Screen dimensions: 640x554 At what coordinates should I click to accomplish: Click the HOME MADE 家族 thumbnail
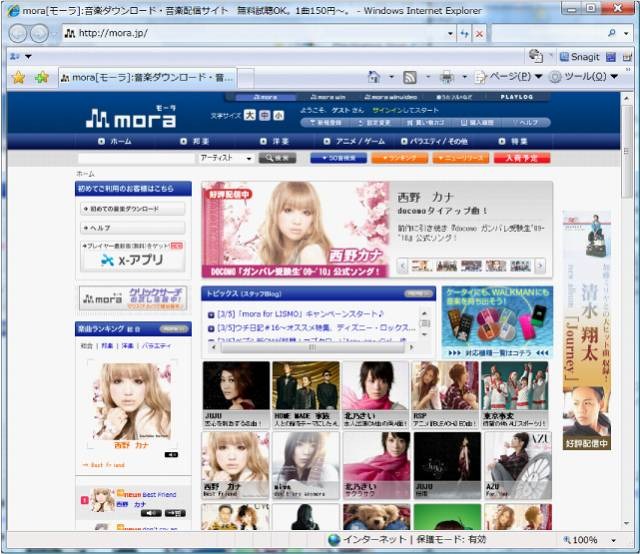(x=306, y=395)
